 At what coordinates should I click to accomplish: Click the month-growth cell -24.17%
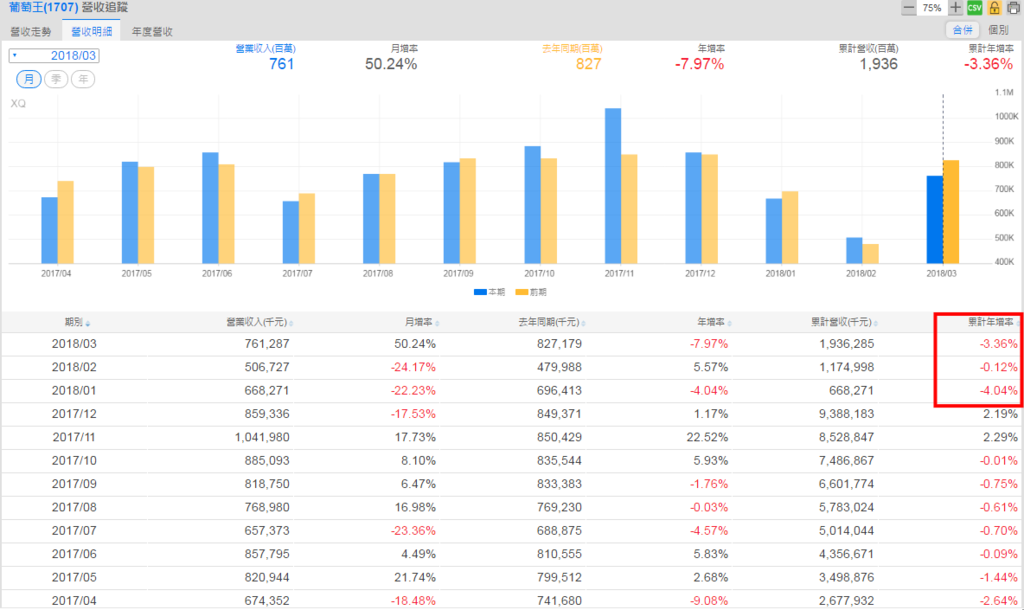[413, 368]
